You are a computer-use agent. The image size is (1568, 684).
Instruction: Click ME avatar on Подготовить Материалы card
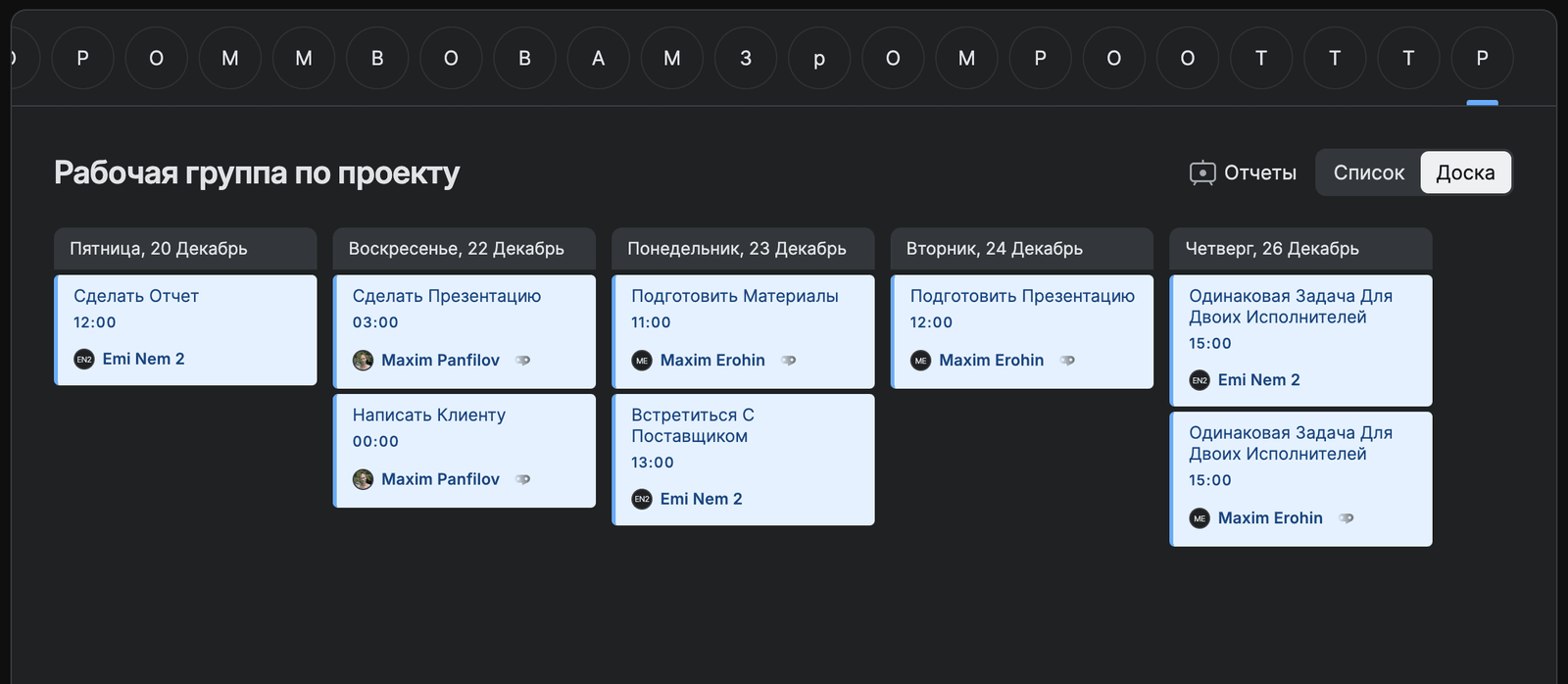(x=642, y=361)
